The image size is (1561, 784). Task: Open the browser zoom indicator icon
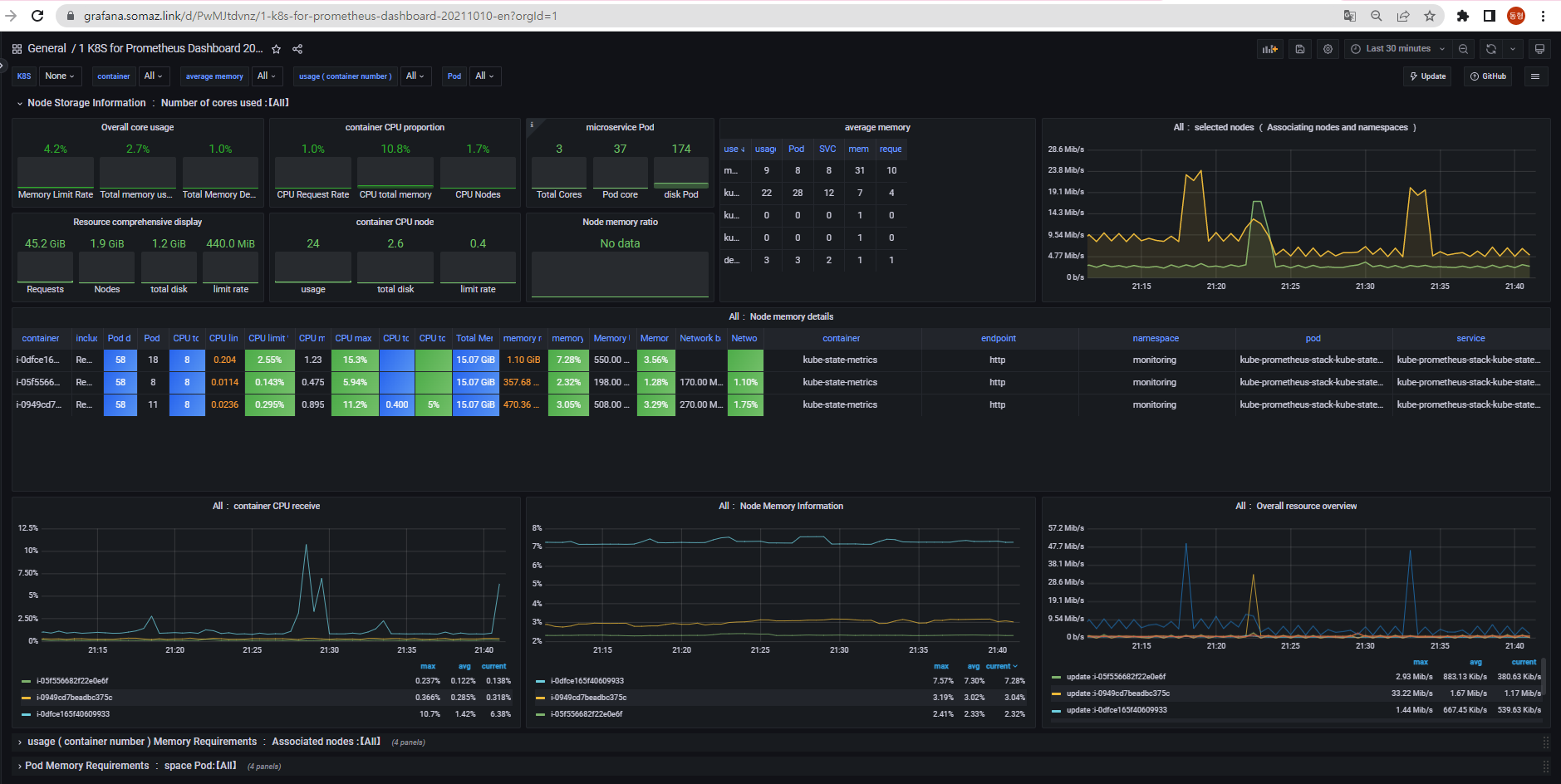point(1377,16)
